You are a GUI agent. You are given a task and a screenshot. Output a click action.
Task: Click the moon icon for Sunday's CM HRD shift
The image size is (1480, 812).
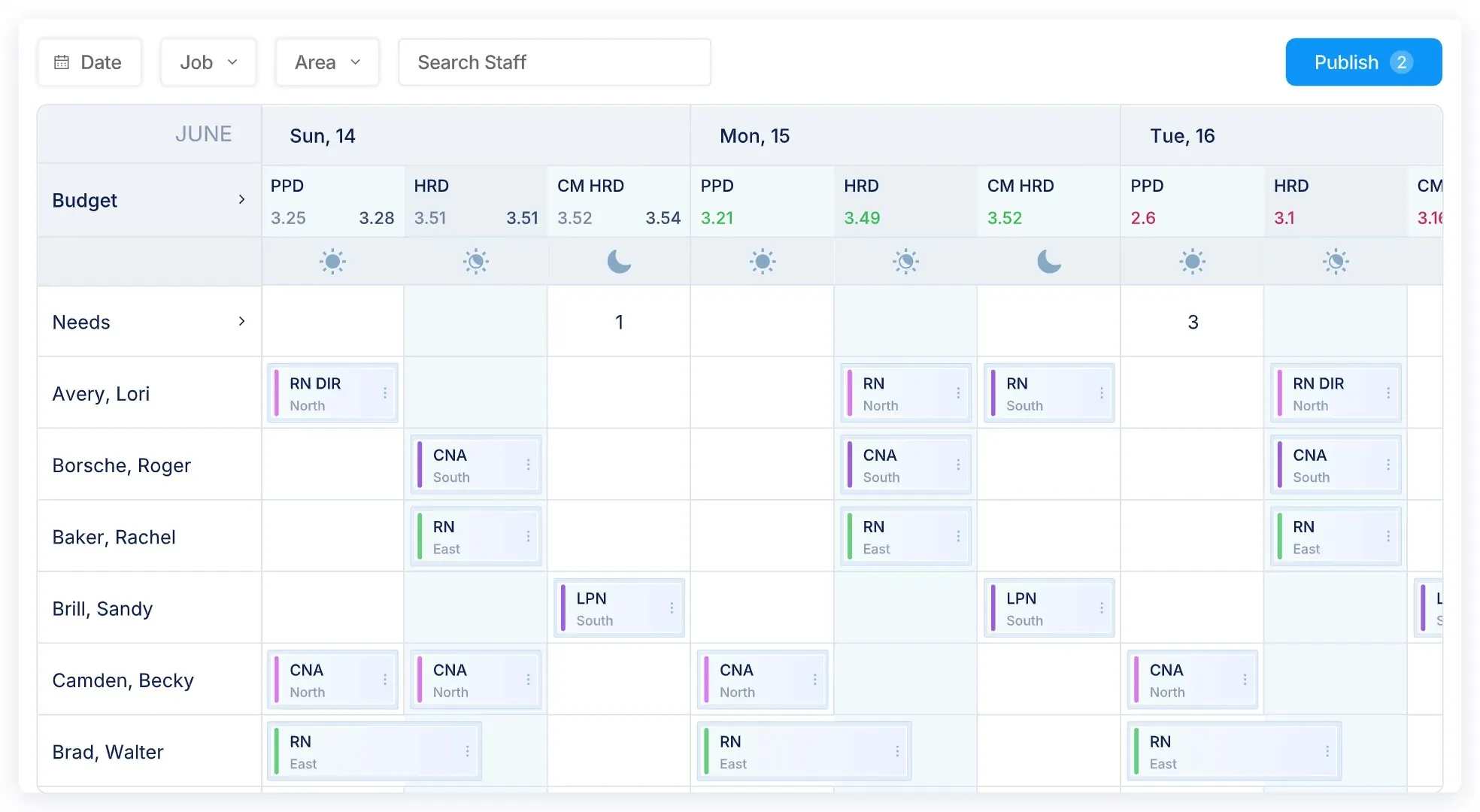coord(618,262)
